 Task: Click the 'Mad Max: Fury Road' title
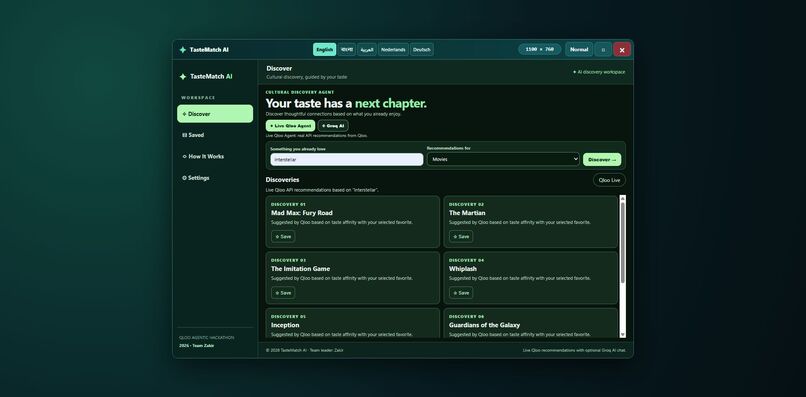(x=302, y=213)
